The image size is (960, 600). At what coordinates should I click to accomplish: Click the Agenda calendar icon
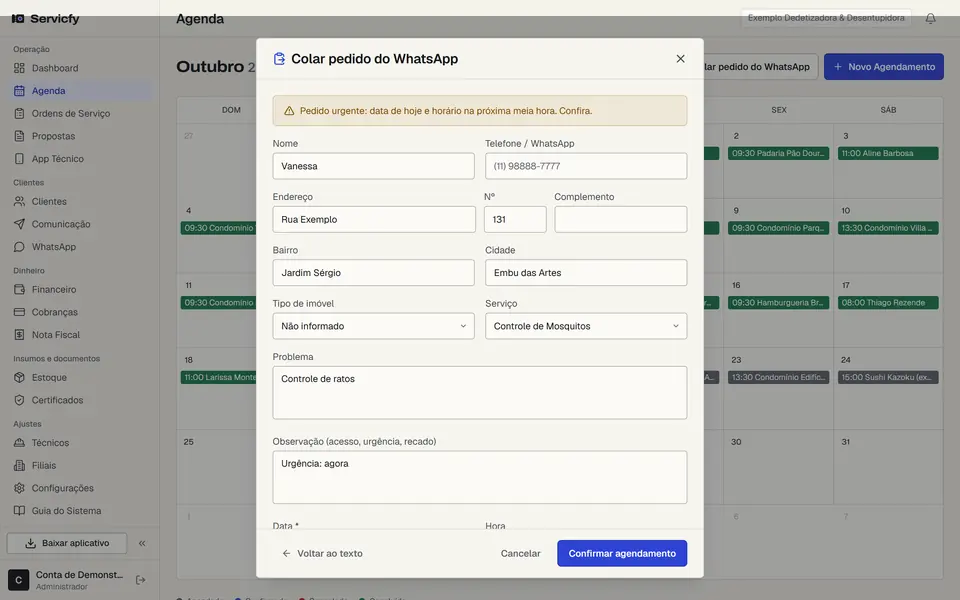[20, 91]
